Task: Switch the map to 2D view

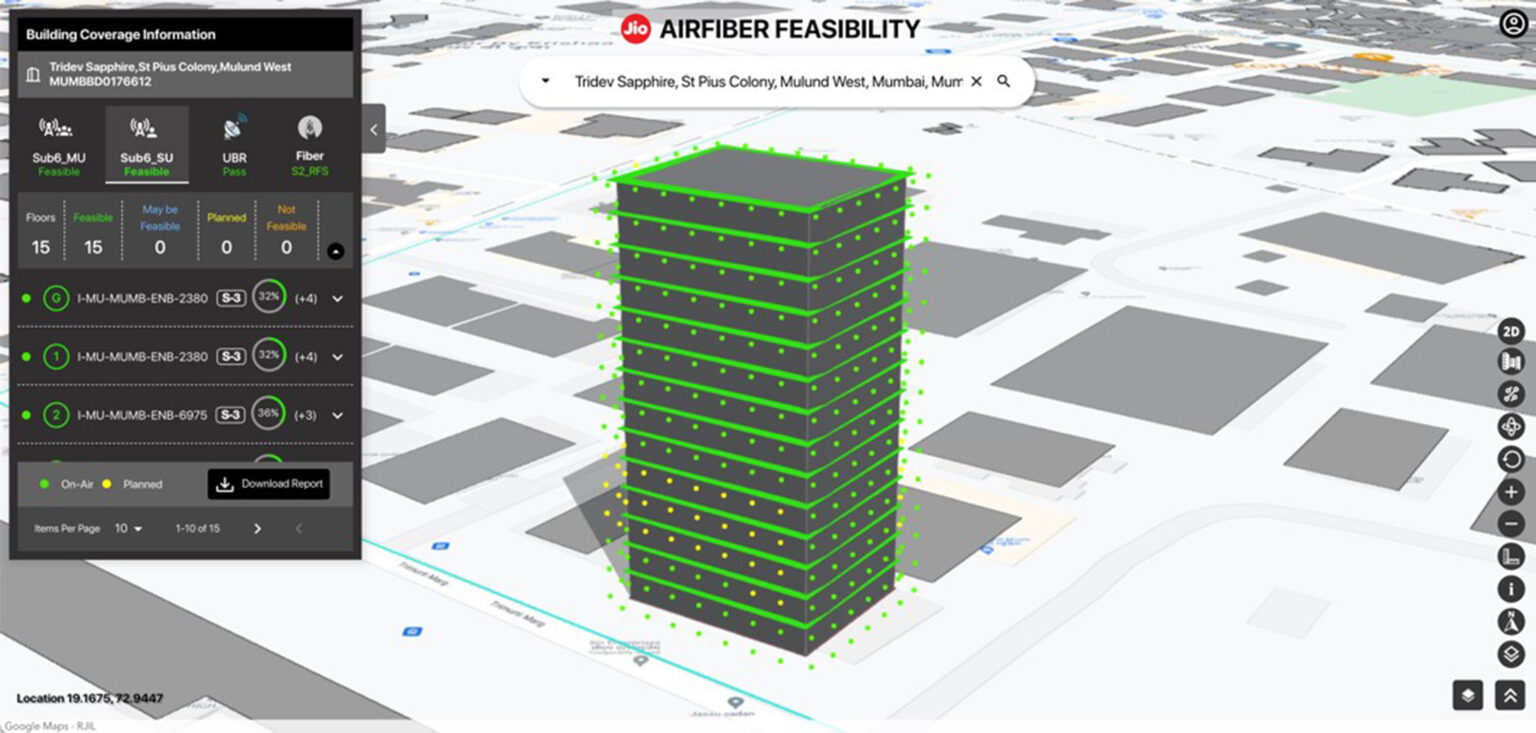Action: coord(1513,330)
